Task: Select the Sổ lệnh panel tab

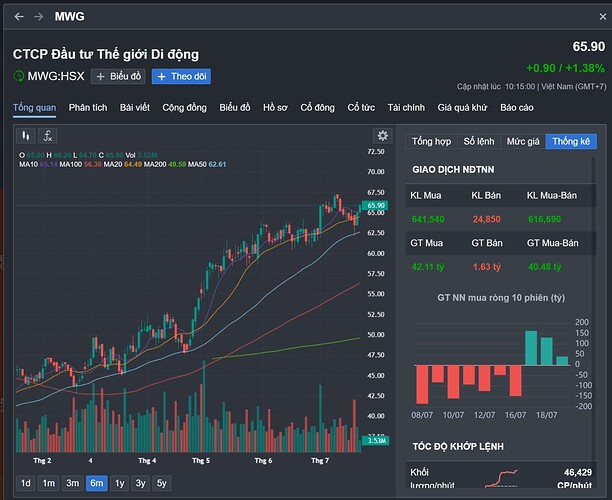Action: [478, 142]
